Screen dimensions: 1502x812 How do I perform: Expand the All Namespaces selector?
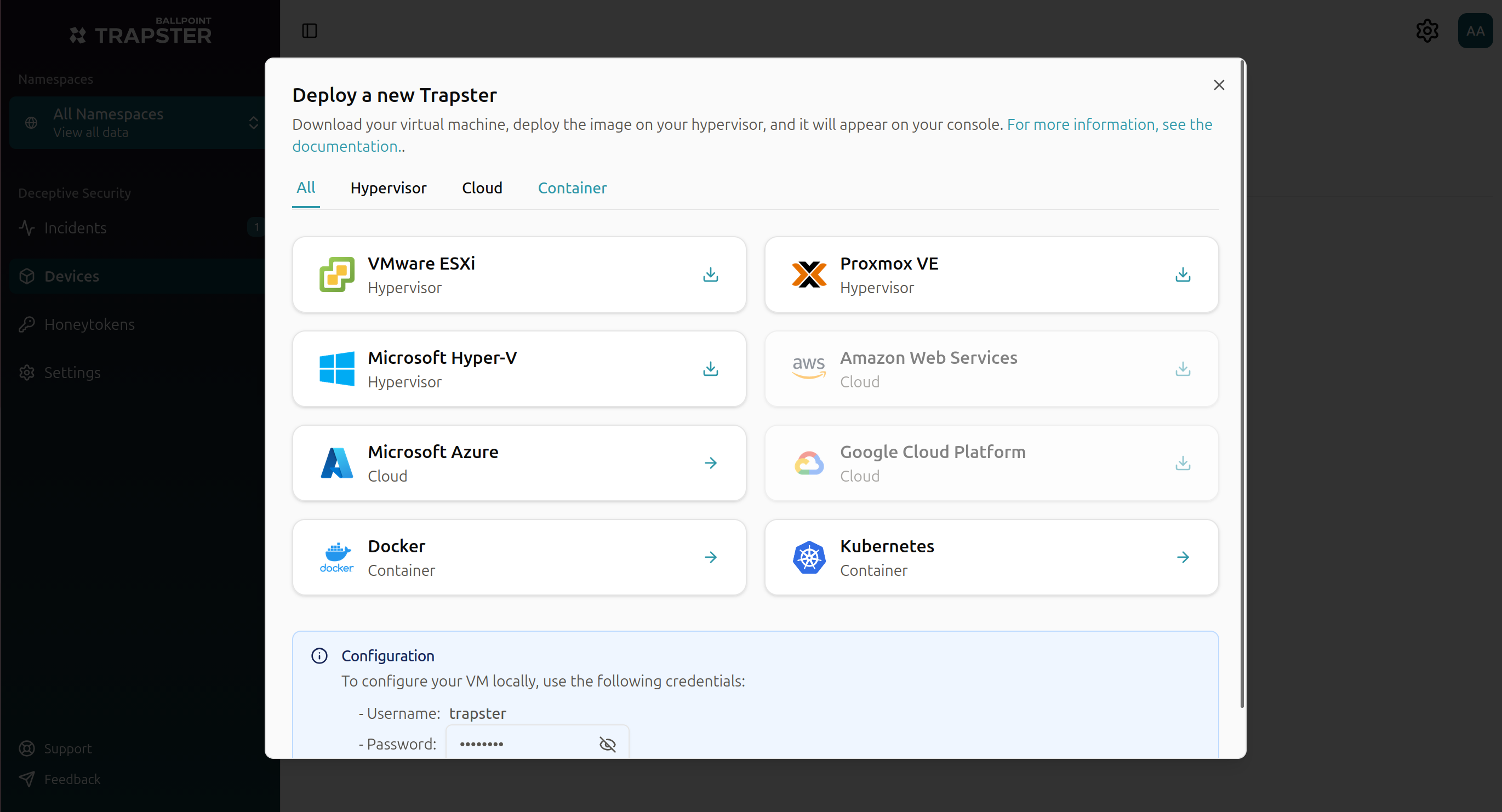click(x=138, y=122)
